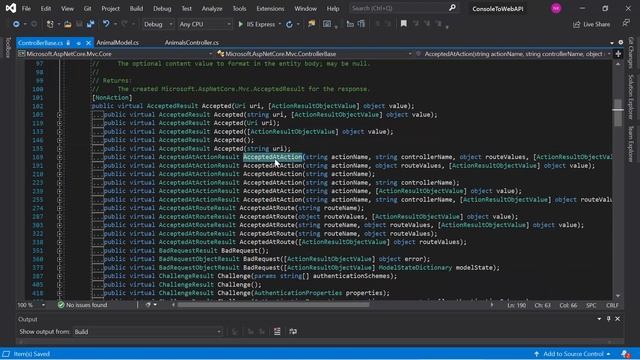
Task: Click the Item(s) Saved status text
Action: point(32,354)
